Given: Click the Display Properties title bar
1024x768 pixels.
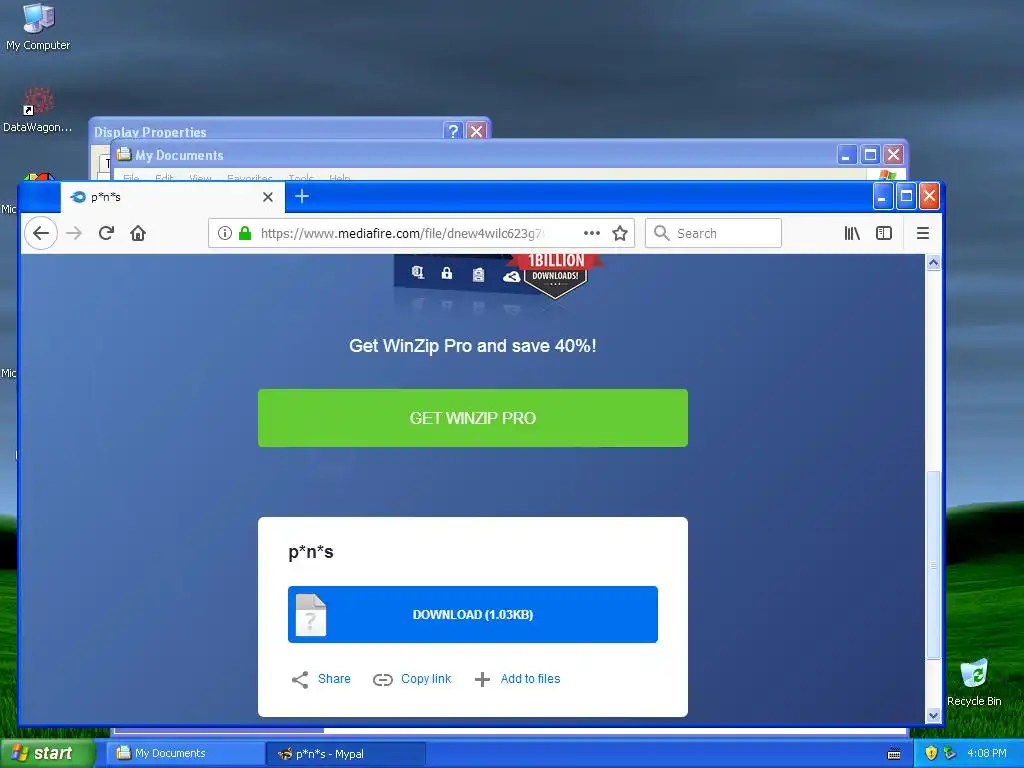Looking at the screenshot, I should coord(268,131).
